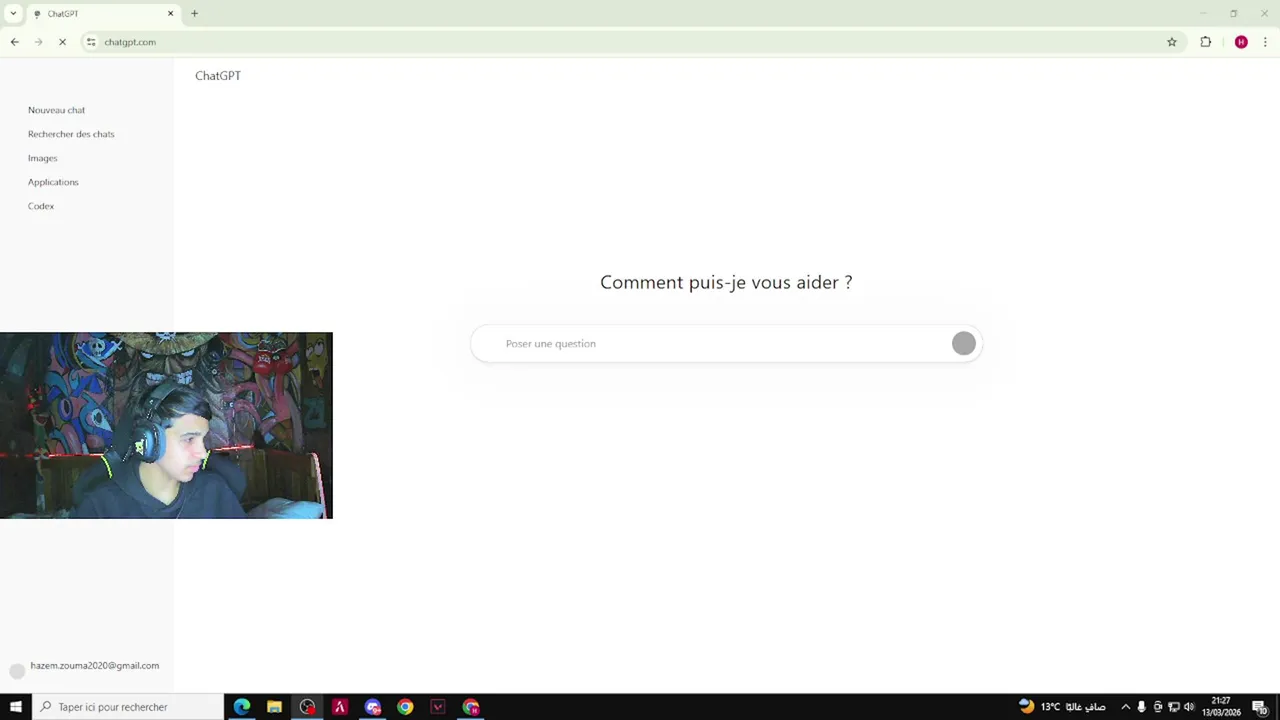Open the Chrome profile avatar H
Image resolution: width=1280 pixels, height=720 pixels.
click(x=1241, y=42)
